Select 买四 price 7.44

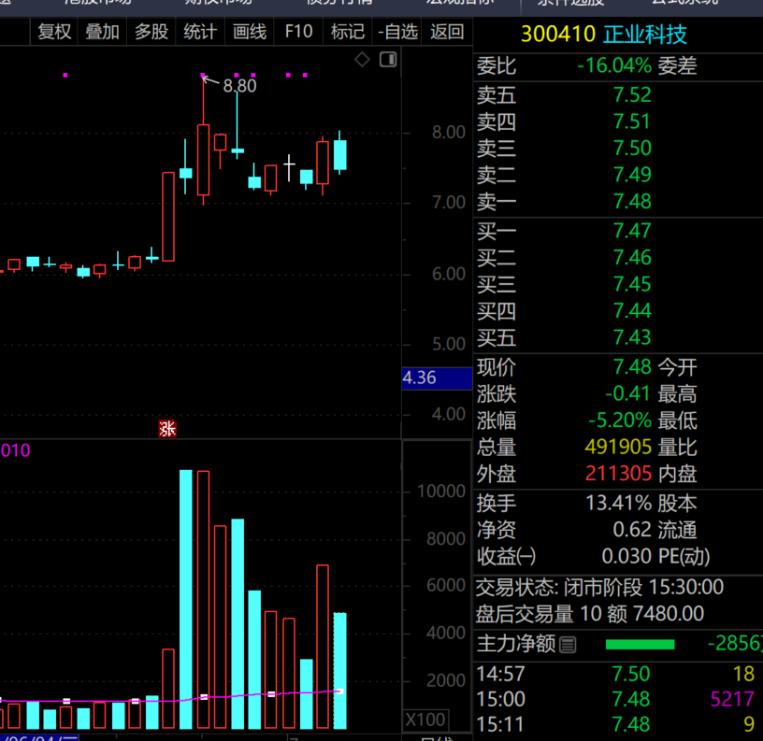pos(632,311)
